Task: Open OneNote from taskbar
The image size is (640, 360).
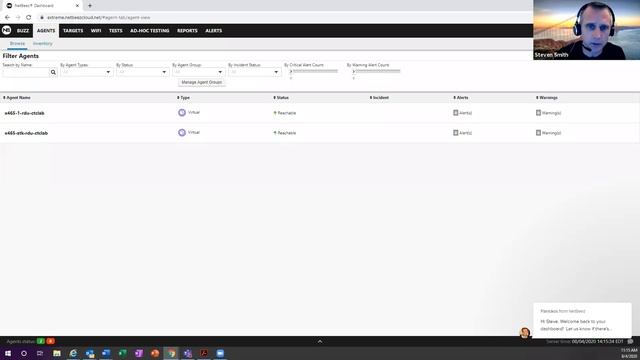Action: (x=138, y=353)
